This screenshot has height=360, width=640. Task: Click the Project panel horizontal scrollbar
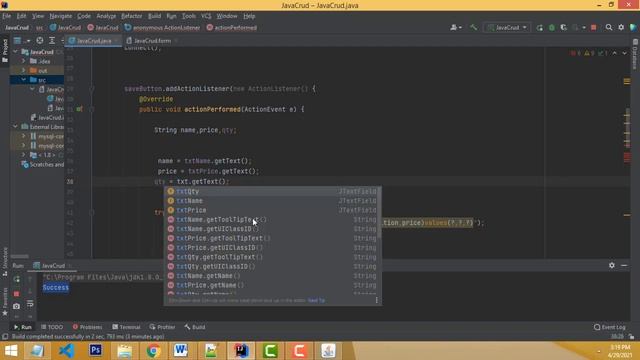tap(20, 256)
